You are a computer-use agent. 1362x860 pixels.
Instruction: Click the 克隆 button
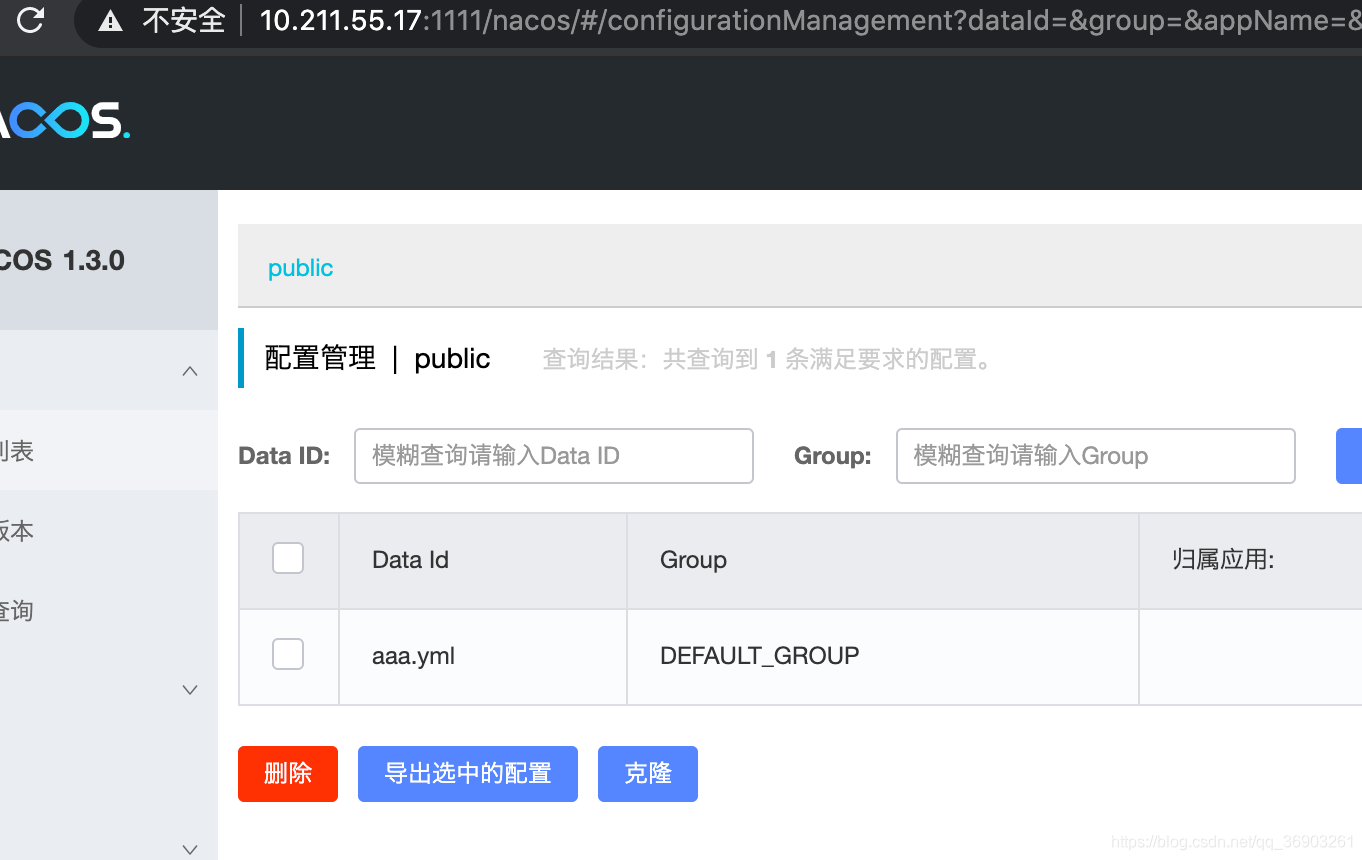coord(648,774)
